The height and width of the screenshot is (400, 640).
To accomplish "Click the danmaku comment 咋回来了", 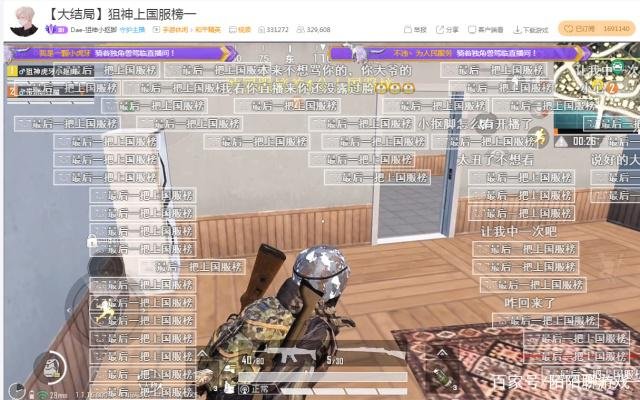I will [x=529, y=303].
